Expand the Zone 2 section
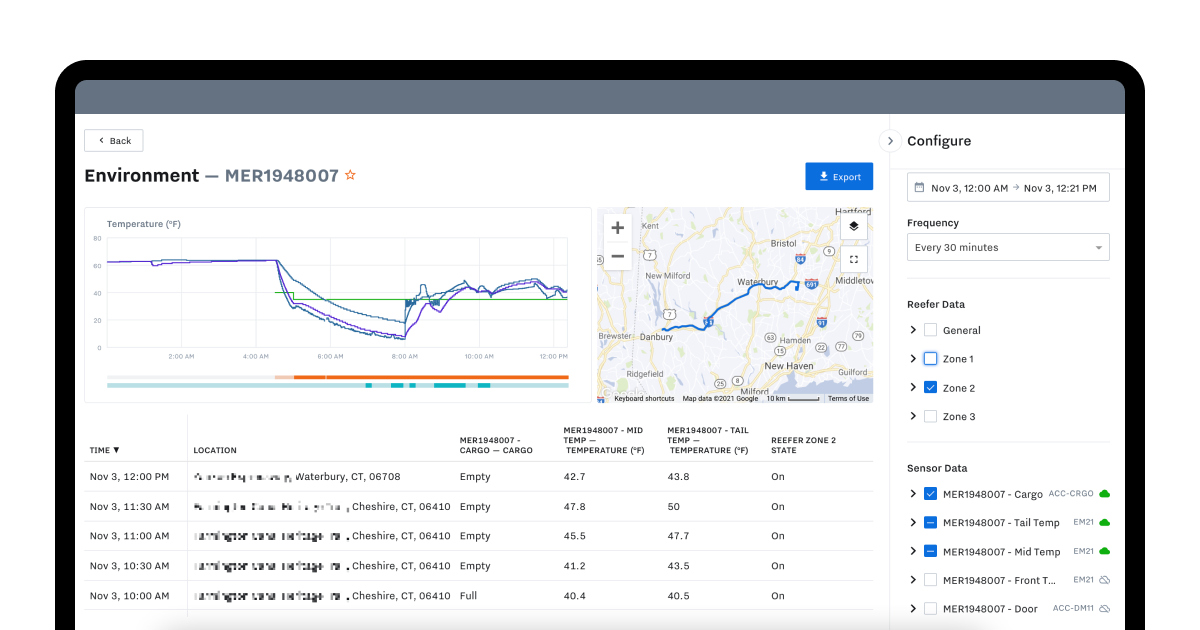Image resolution: width=1200 pixels, height=630 pixels. click(x=913, y=387)
